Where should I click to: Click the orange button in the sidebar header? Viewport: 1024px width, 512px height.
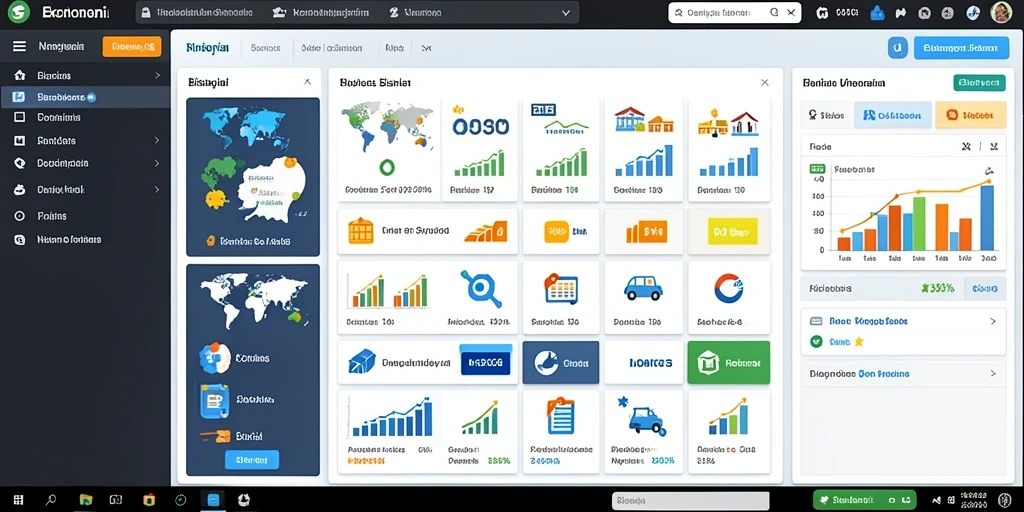coord(132,46)
